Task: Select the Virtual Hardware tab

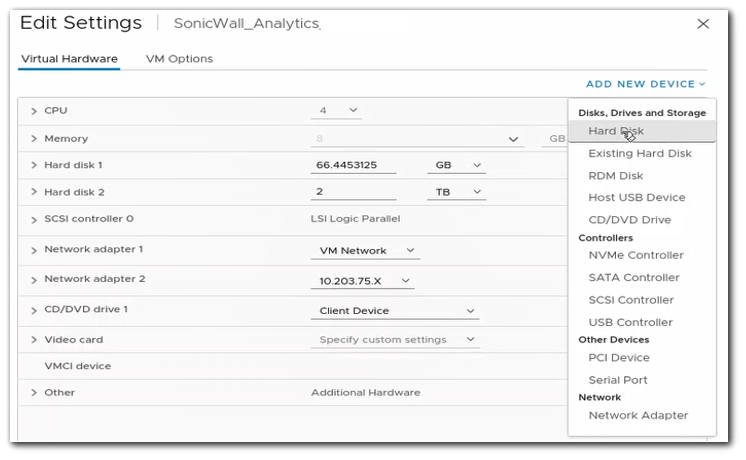Action: click(x=69, y=59)
